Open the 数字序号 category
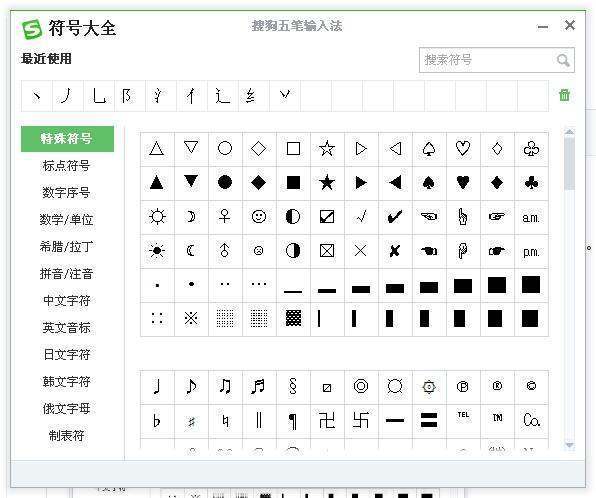Viewport: 596px width, 498px height. click(x=67, y=193)
